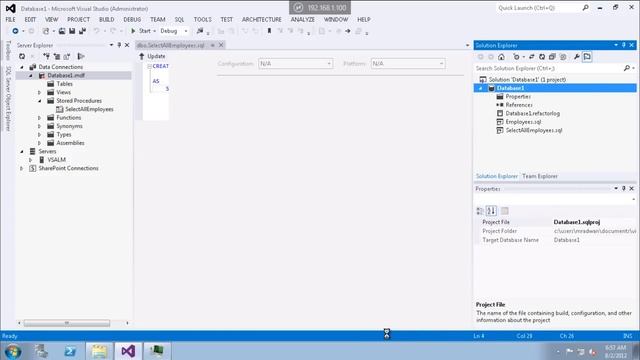Collapse the Database1.mdf node

[31, 76]
